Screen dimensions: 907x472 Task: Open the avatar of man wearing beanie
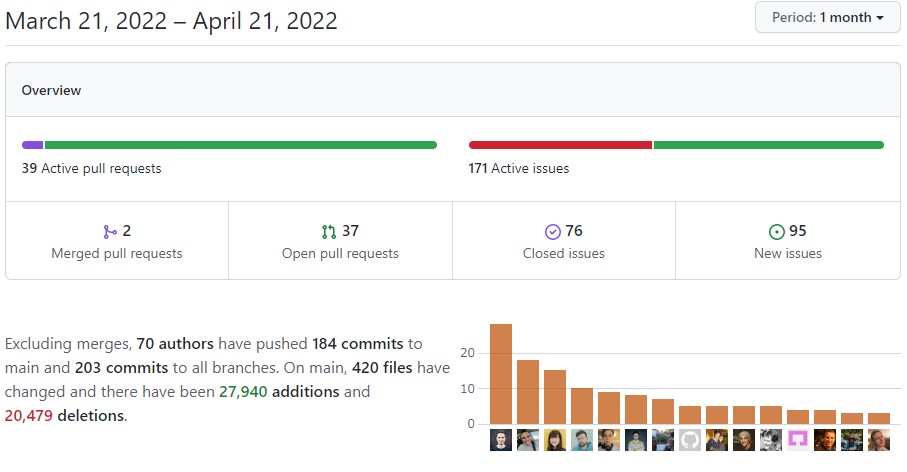pyautogui.click(x=744, y=440)
